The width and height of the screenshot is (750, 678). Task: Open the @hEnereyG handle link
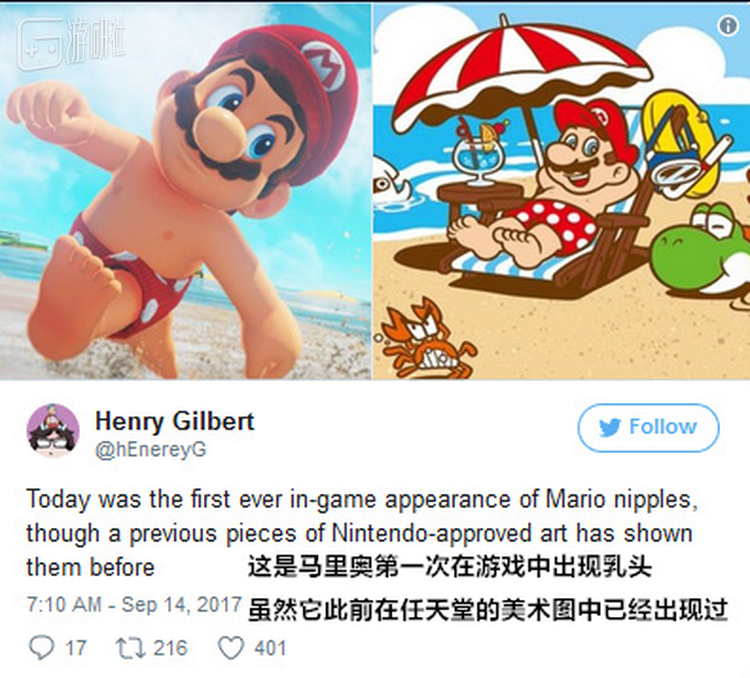[151, 450]
